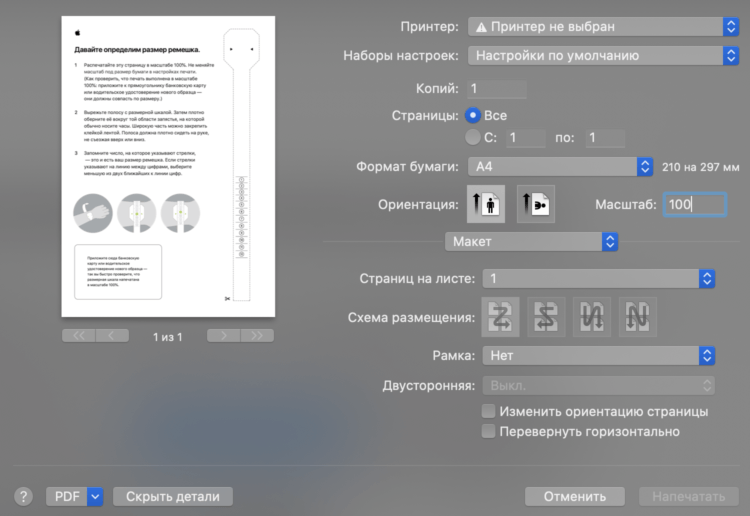This screenshot has height=516, width=750.
Task: Open the help question mark button
Action: click(x=23, y=496)
